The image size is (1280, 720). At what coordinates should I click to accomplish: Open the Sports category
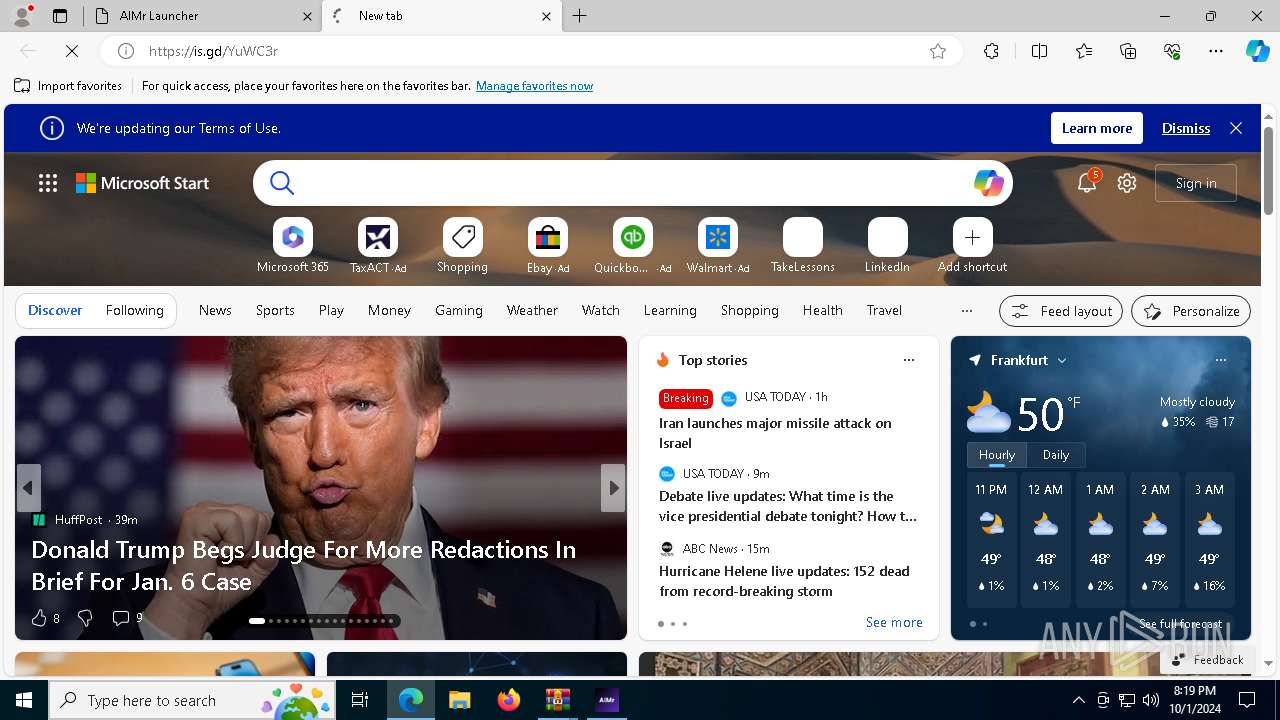point(275,311)
